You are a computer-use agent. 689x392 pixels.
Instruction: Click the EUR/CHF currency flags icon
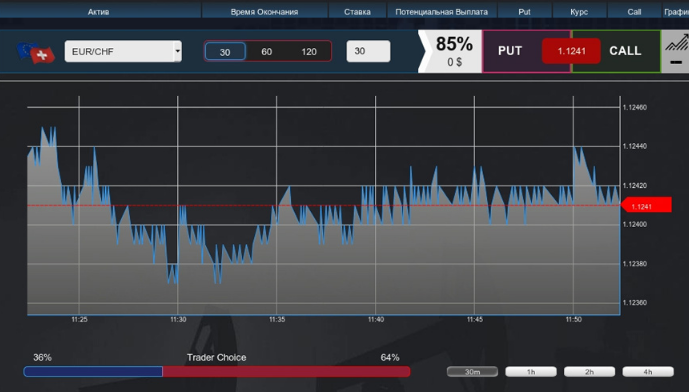point(36,53)
